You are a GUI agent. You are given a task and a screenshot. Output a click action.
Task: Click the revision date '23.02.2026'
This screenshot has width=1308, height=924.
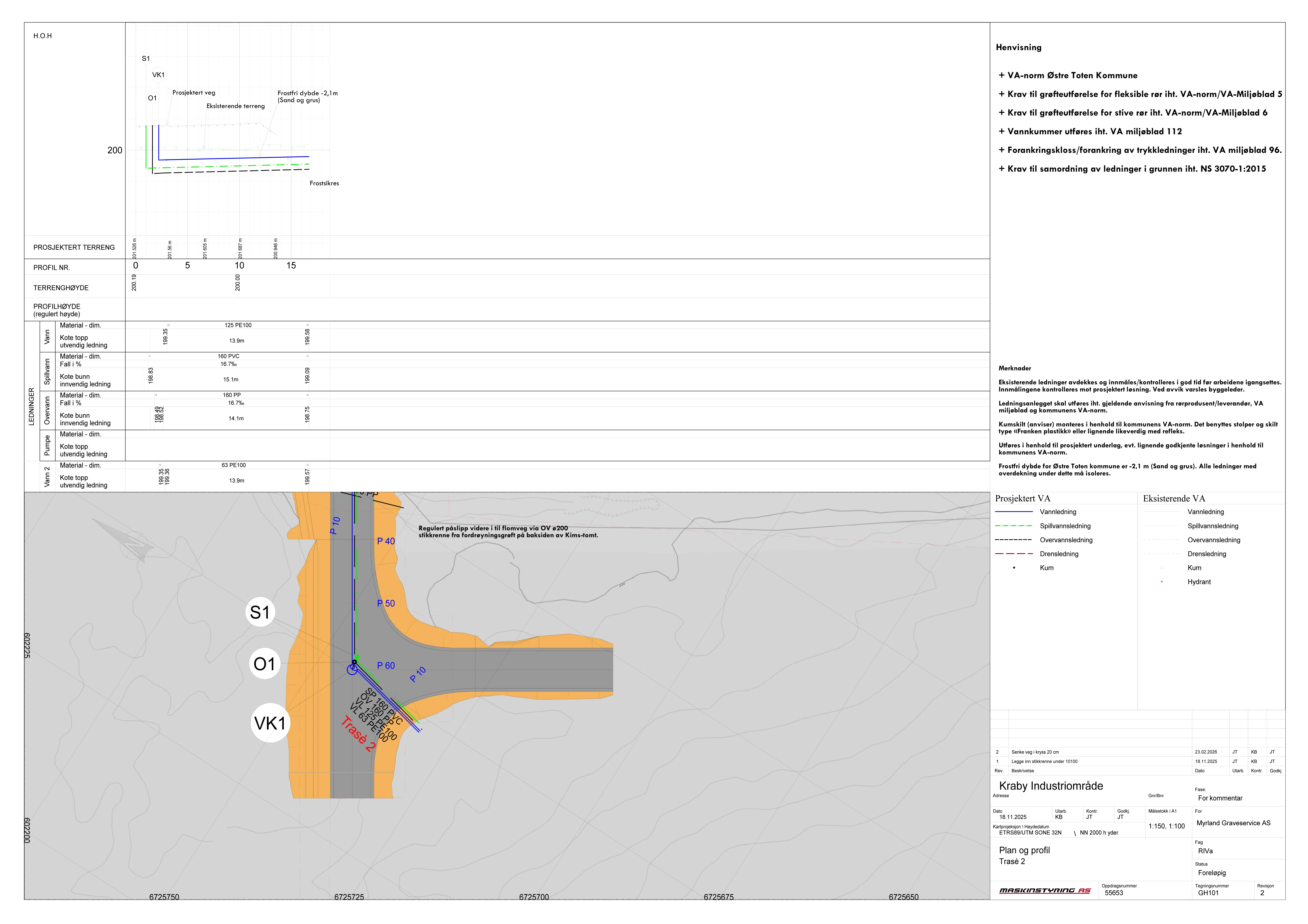[1206, 752]
